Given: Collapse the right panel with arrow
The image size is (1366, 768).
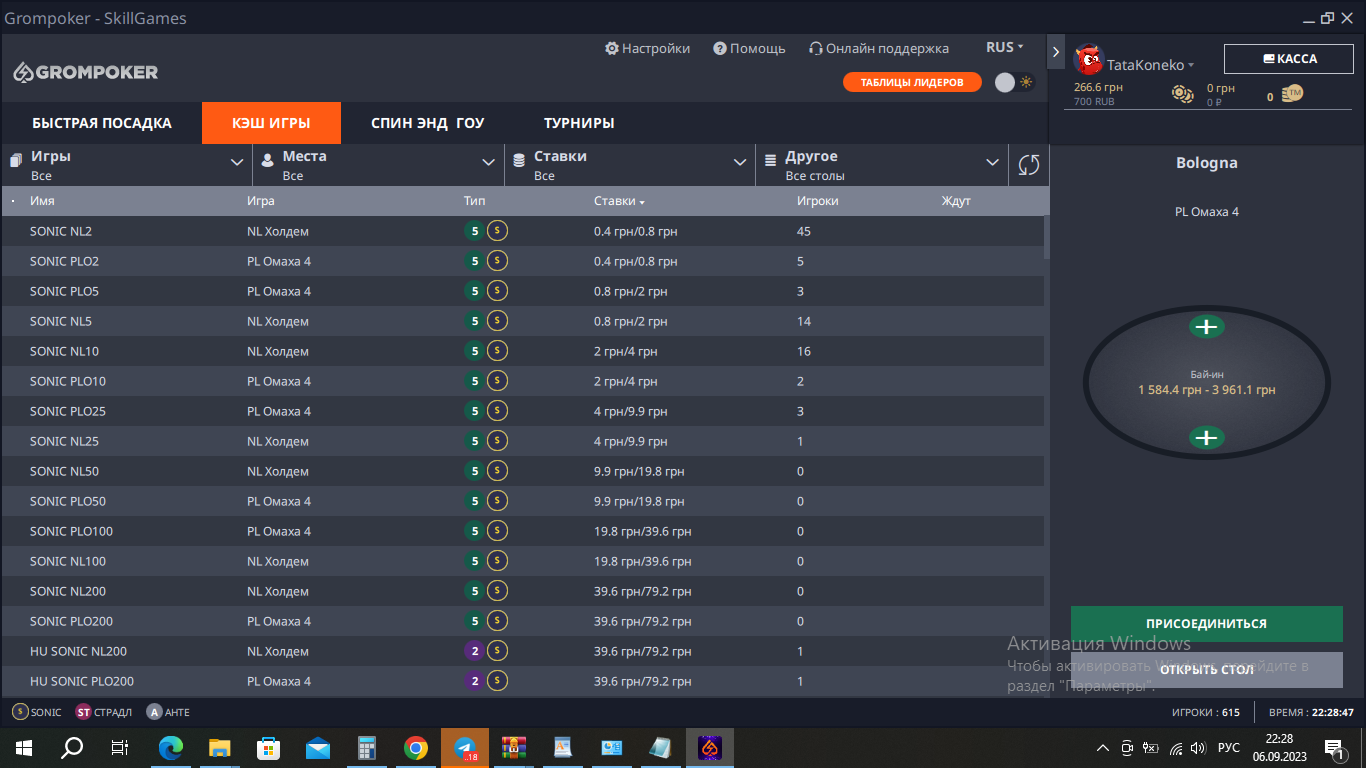Looking at the screenshot, I should [1056, 51].
